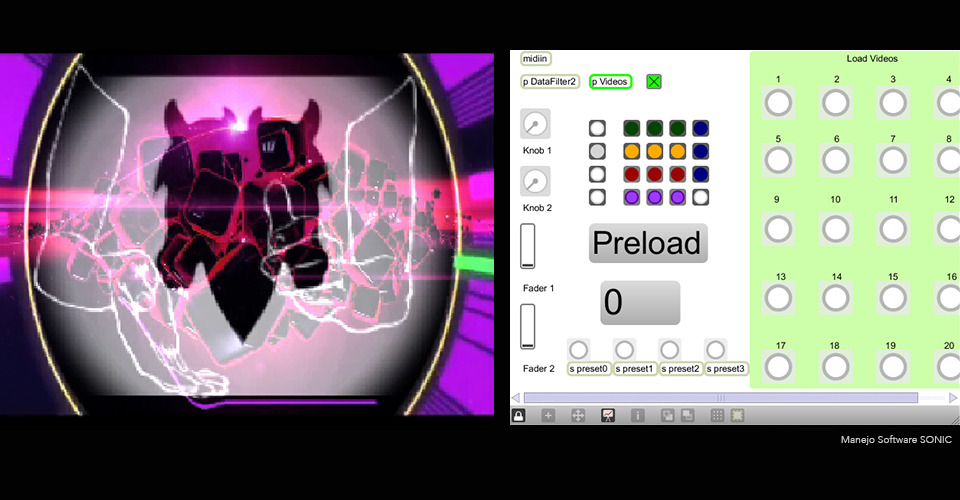Select the p Videos subpatcher object

[610, 81]
